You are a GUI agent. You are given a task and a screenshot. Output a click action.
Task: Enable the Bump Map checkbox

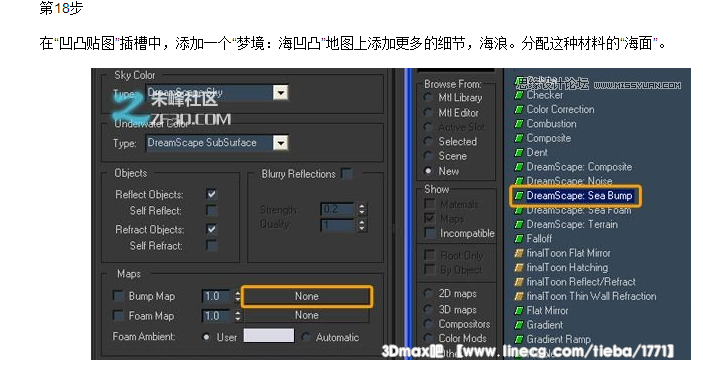pos(118,296)
